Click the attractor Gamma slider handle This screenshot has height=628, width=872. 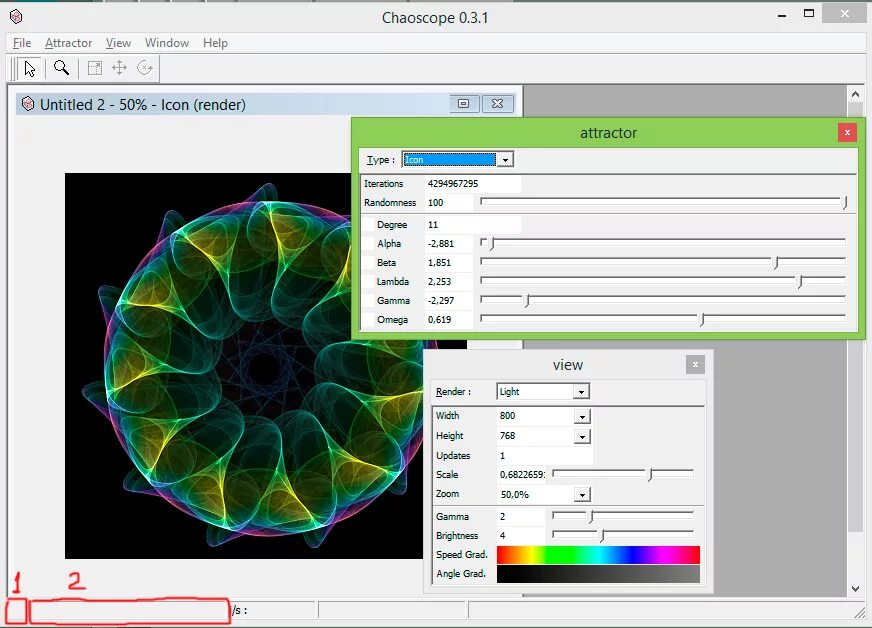[x=527, y=301]
